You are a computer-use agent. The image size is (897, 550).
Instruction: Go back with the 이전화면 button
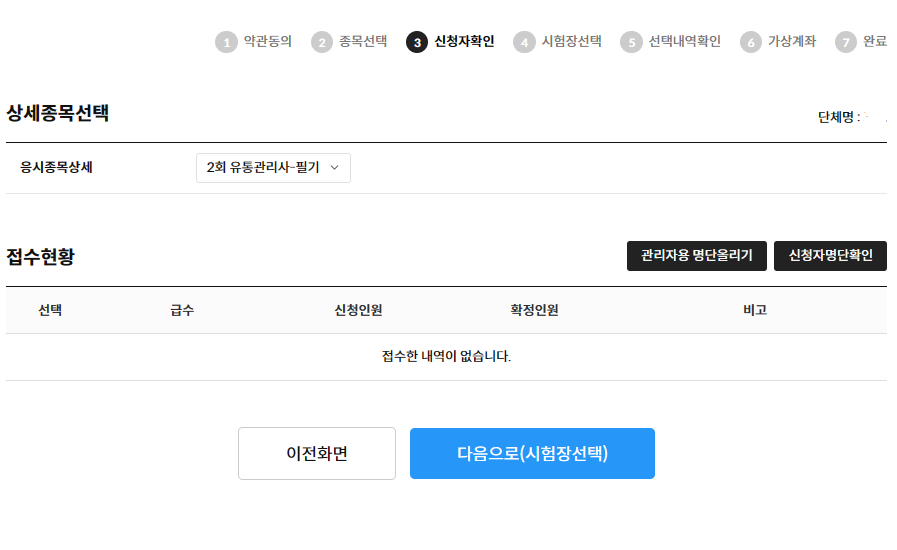point(317,454)
